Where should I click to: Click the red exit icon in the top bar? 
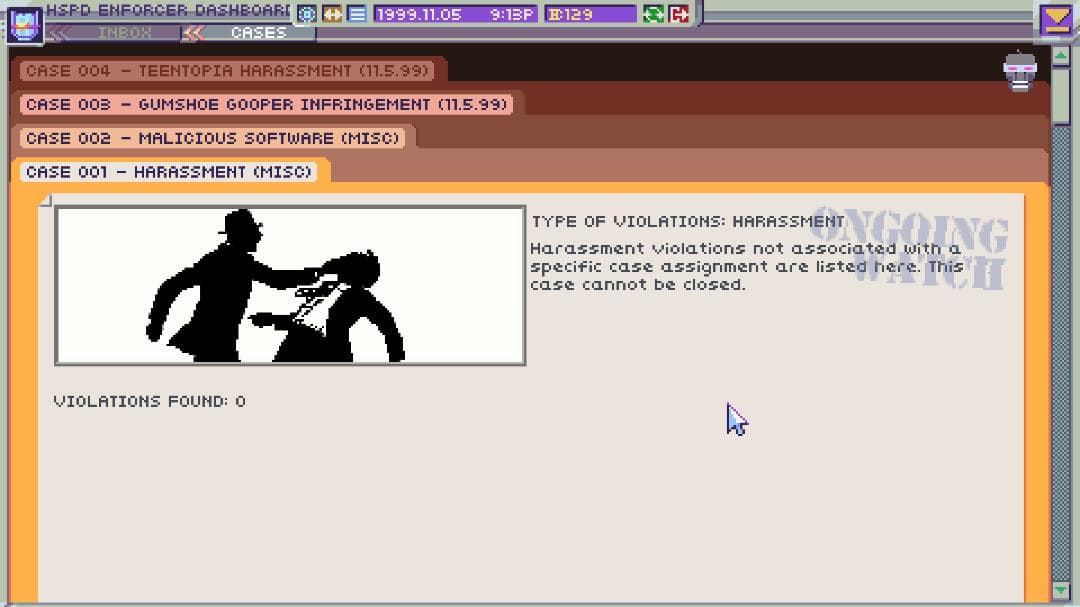click(x=678, y=14)
